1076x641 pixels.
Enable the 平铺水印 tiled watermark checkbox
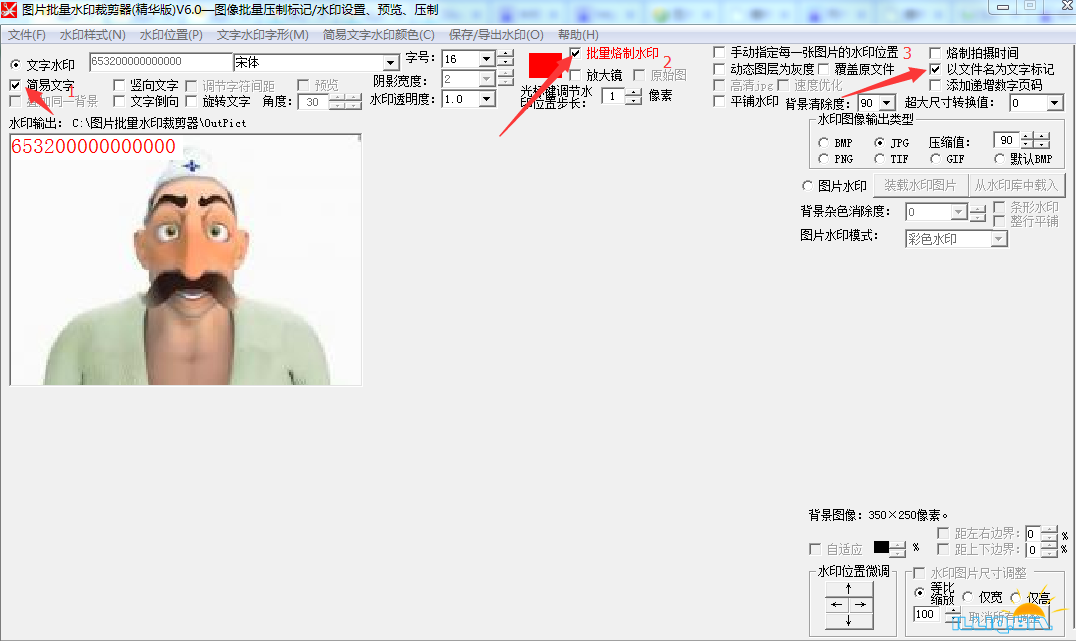tap(718, 102)
